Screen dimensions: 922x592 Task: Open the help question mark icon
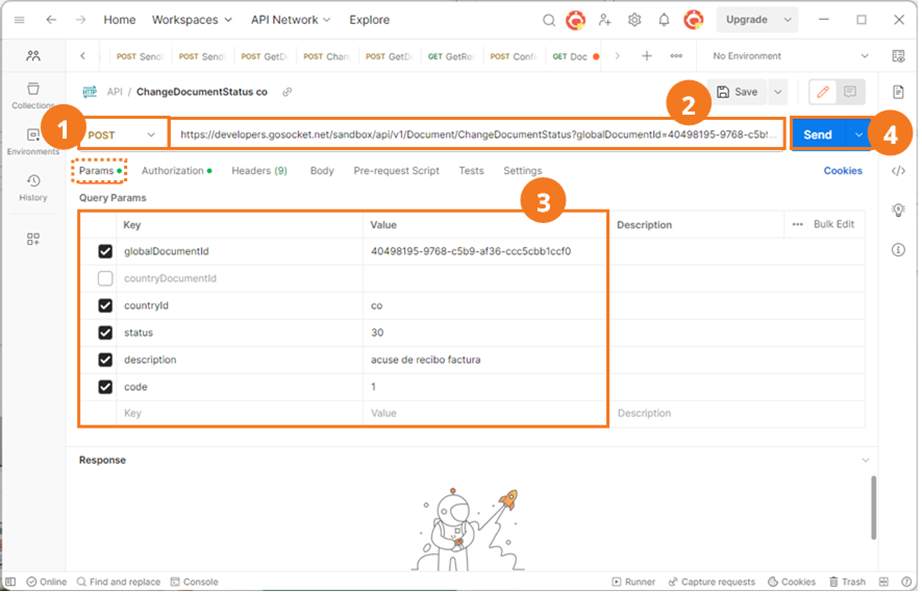pyautogui.click(x=907, y=582)
